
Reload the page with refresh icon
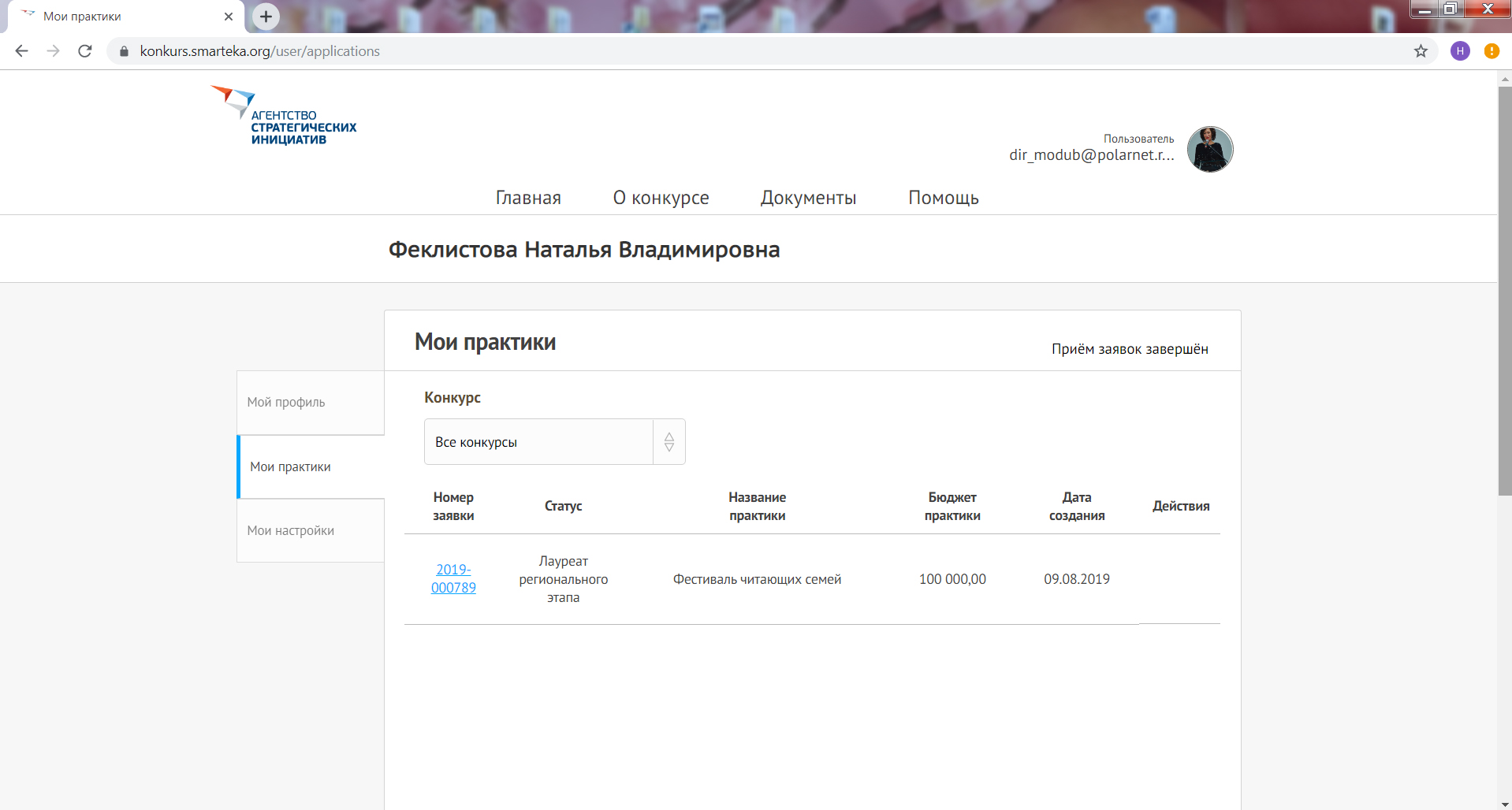pyautogui.click(x=85, y=51)
